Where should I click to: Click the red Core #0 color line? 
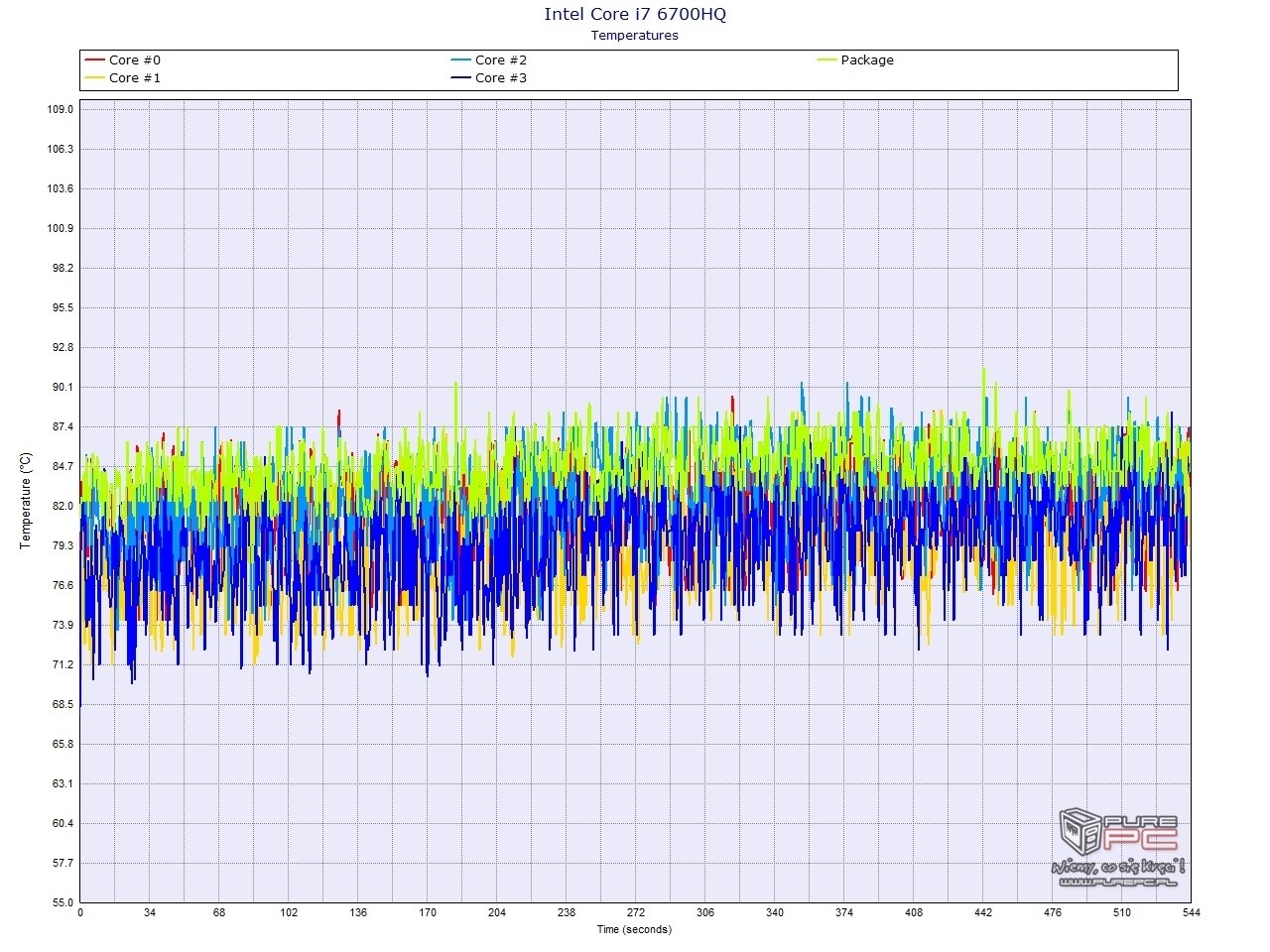click(x=95, y=60)
